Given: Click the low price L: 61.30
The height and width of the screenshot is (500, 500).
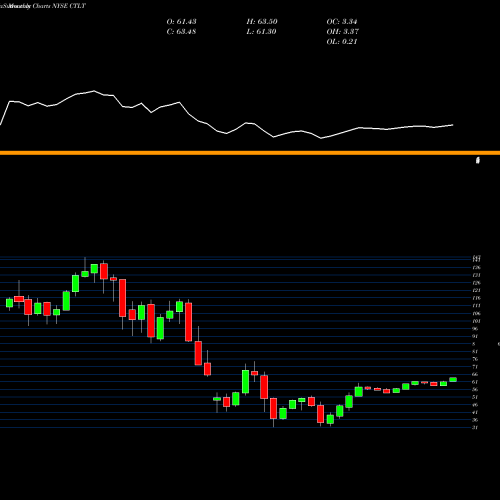Looking at the screenshot, I should pos(262,32).
